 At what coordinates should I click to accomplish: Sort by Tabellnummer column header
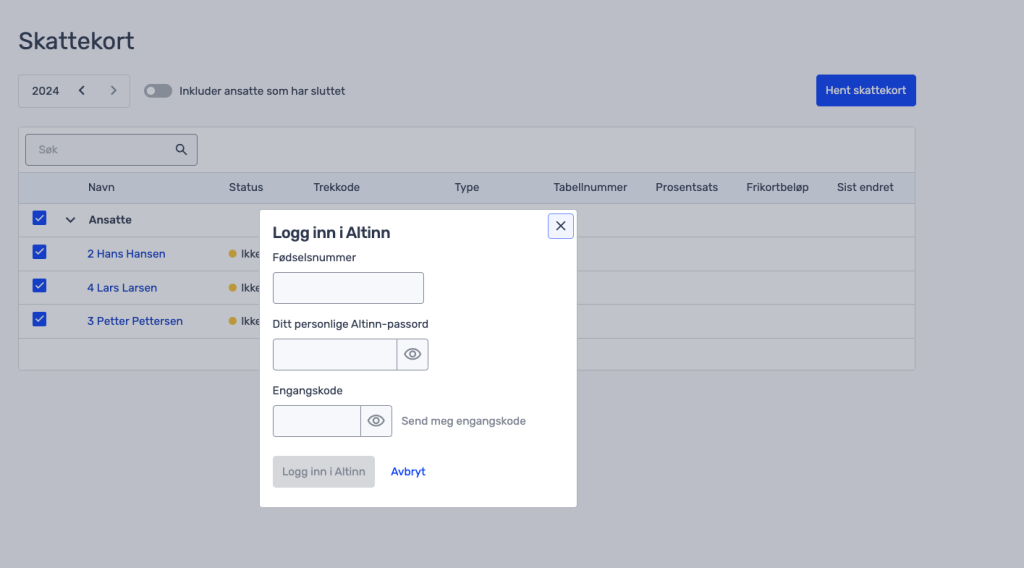click(590, 187)
